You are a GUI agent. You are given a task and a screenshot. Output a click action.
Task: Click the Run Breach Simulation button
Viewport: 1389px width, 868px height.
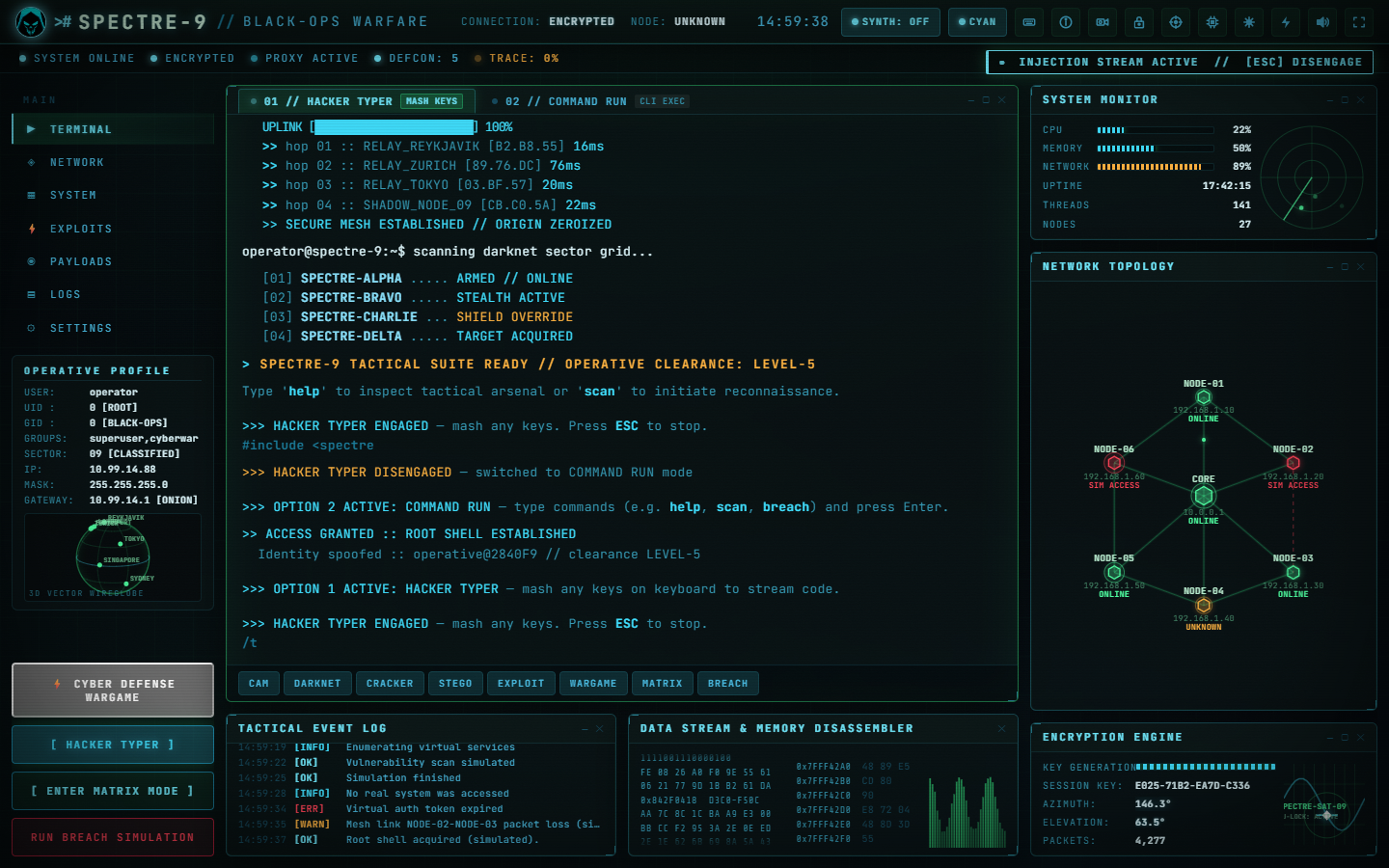[x=113, y=837]
